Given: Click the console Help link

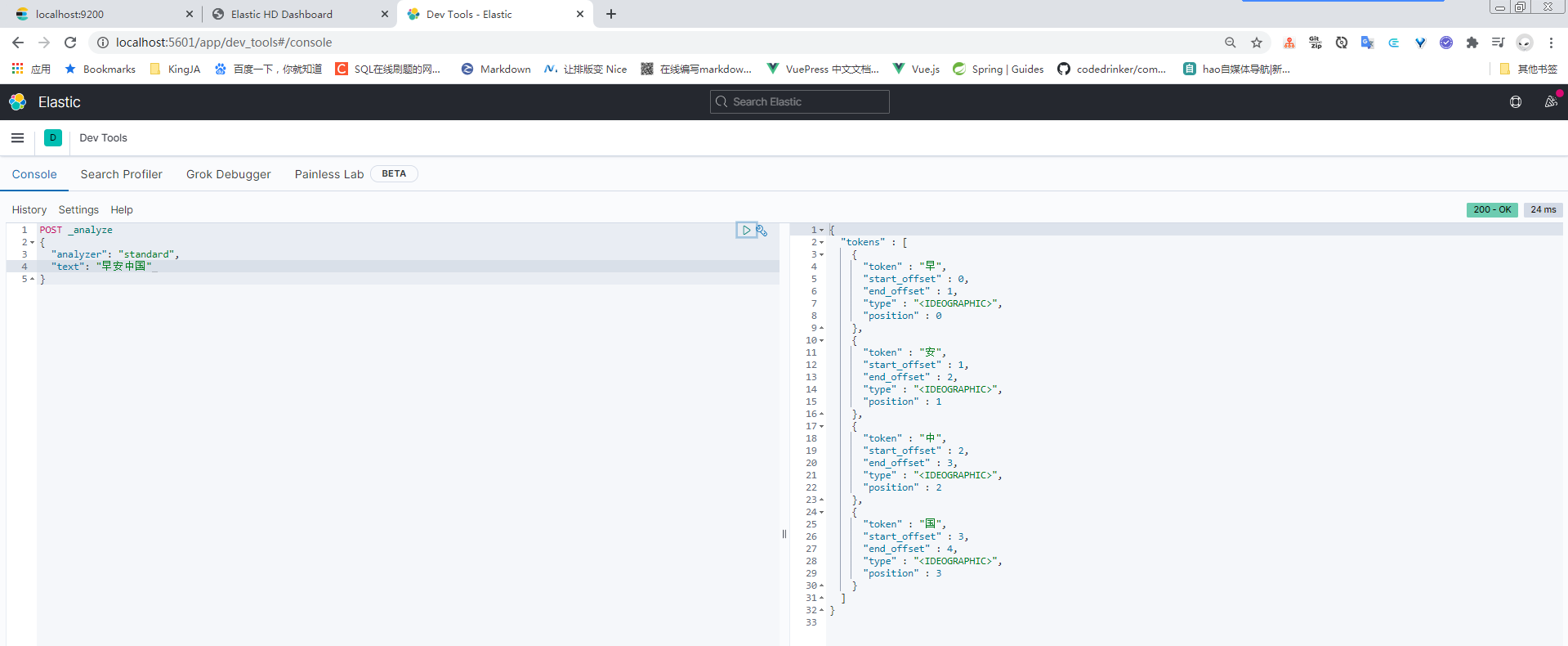Looking at the screenshot, I should (x=122, y=210).
